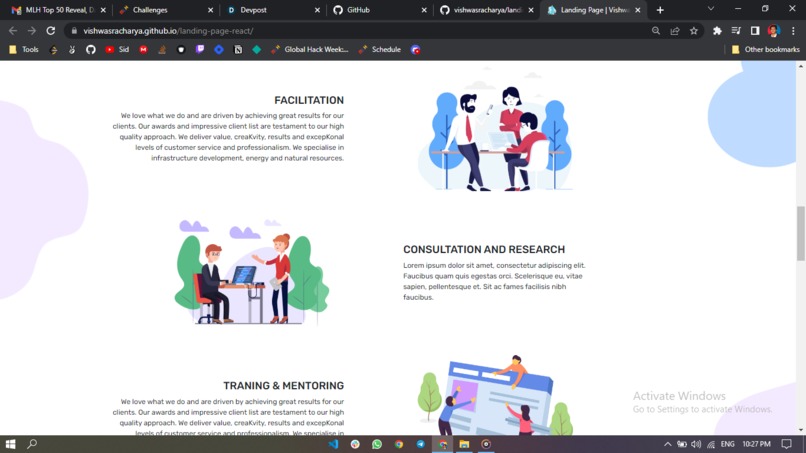Show the Chrome side panel
Viewport: 806px width, 453px height.
(755, 31)
